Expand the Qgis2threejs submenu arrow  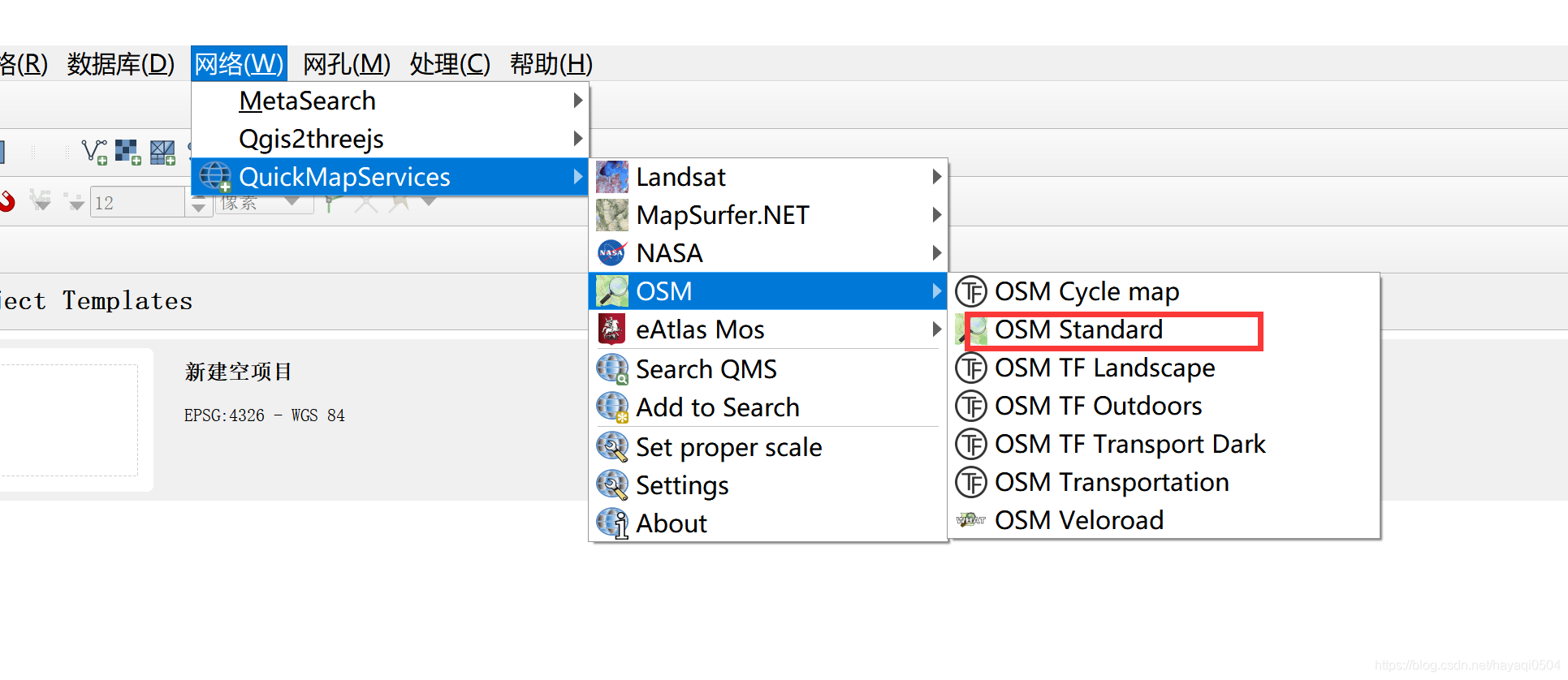click(577, 139)
